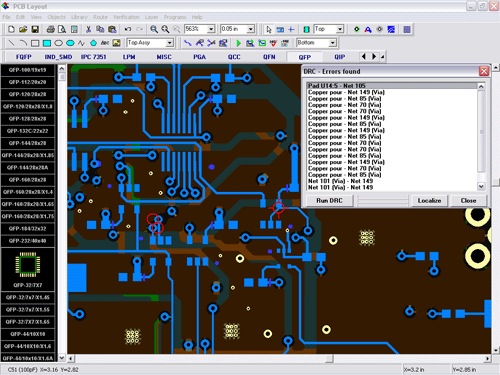Create a new PCB file

tap(11, 30)
